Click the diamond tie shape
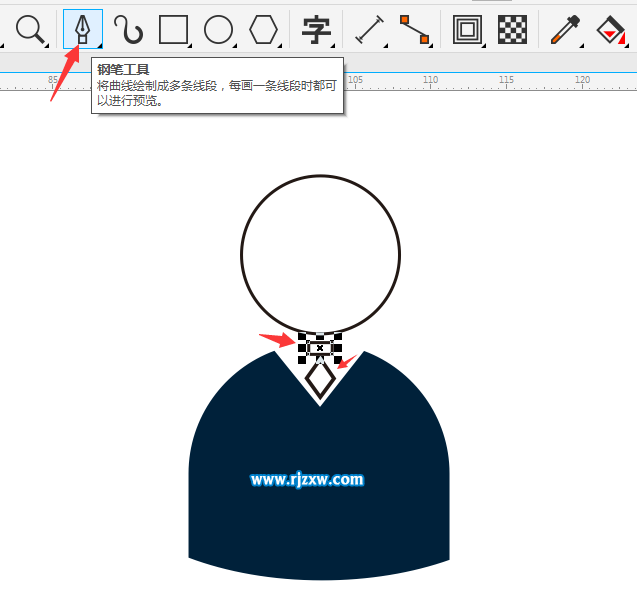 [x=320, y=379]
